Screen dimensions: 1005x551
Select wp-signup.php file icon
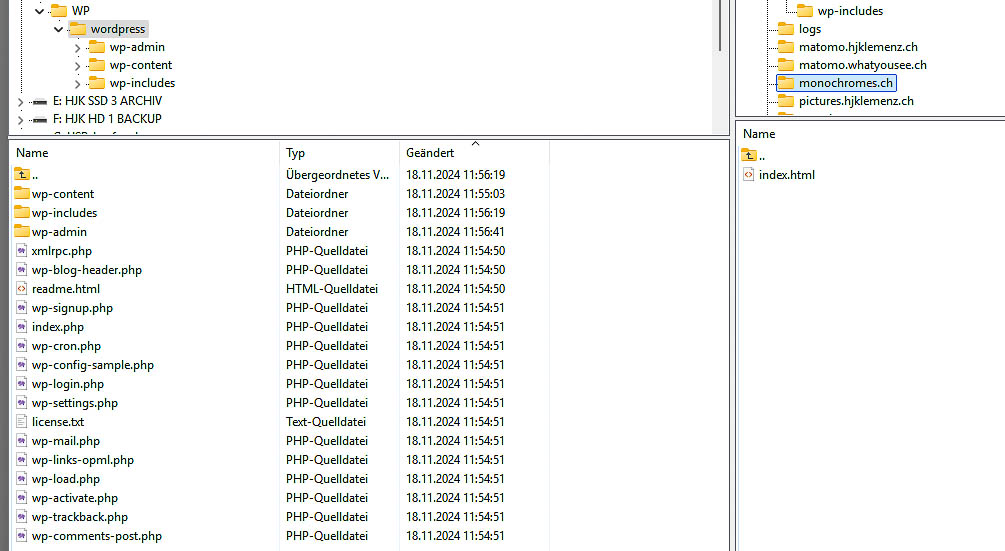(22, 308)
